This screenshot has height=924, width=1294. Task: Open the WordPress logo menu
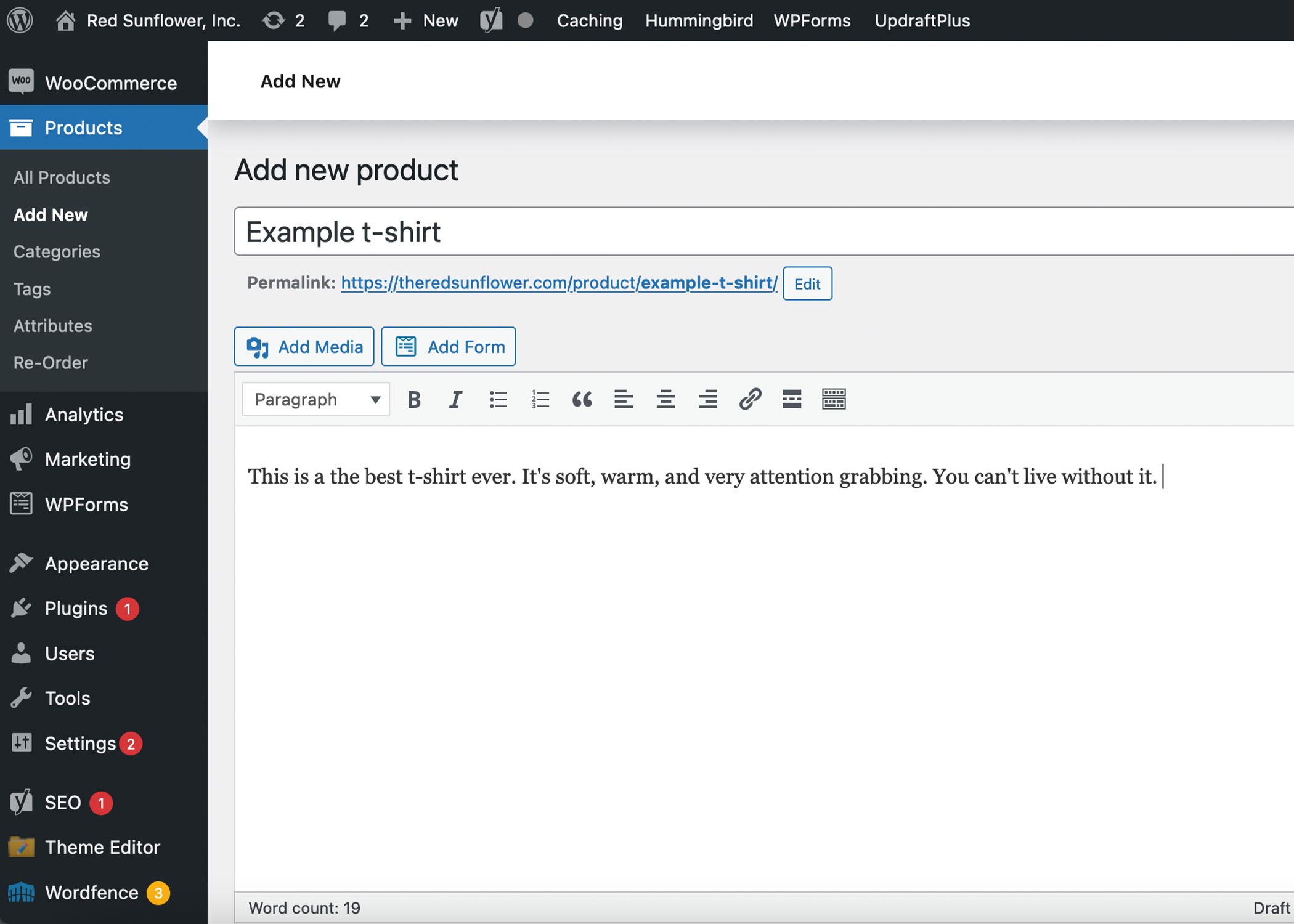click(x=20, y=20)
